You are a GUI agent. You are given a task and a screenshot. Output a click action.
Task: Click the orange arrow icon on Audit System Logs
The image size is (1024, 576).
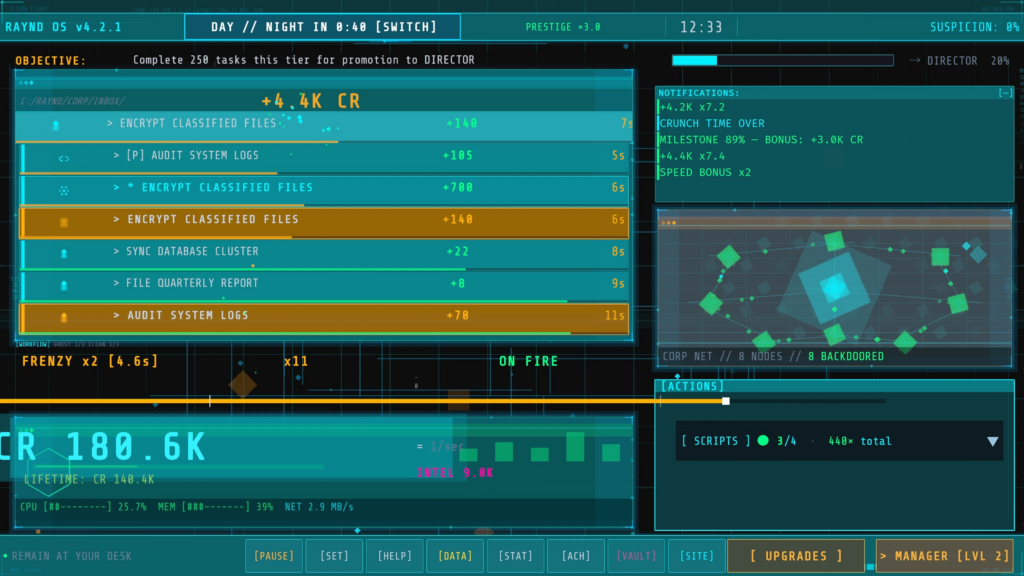(x=64, y=317)
